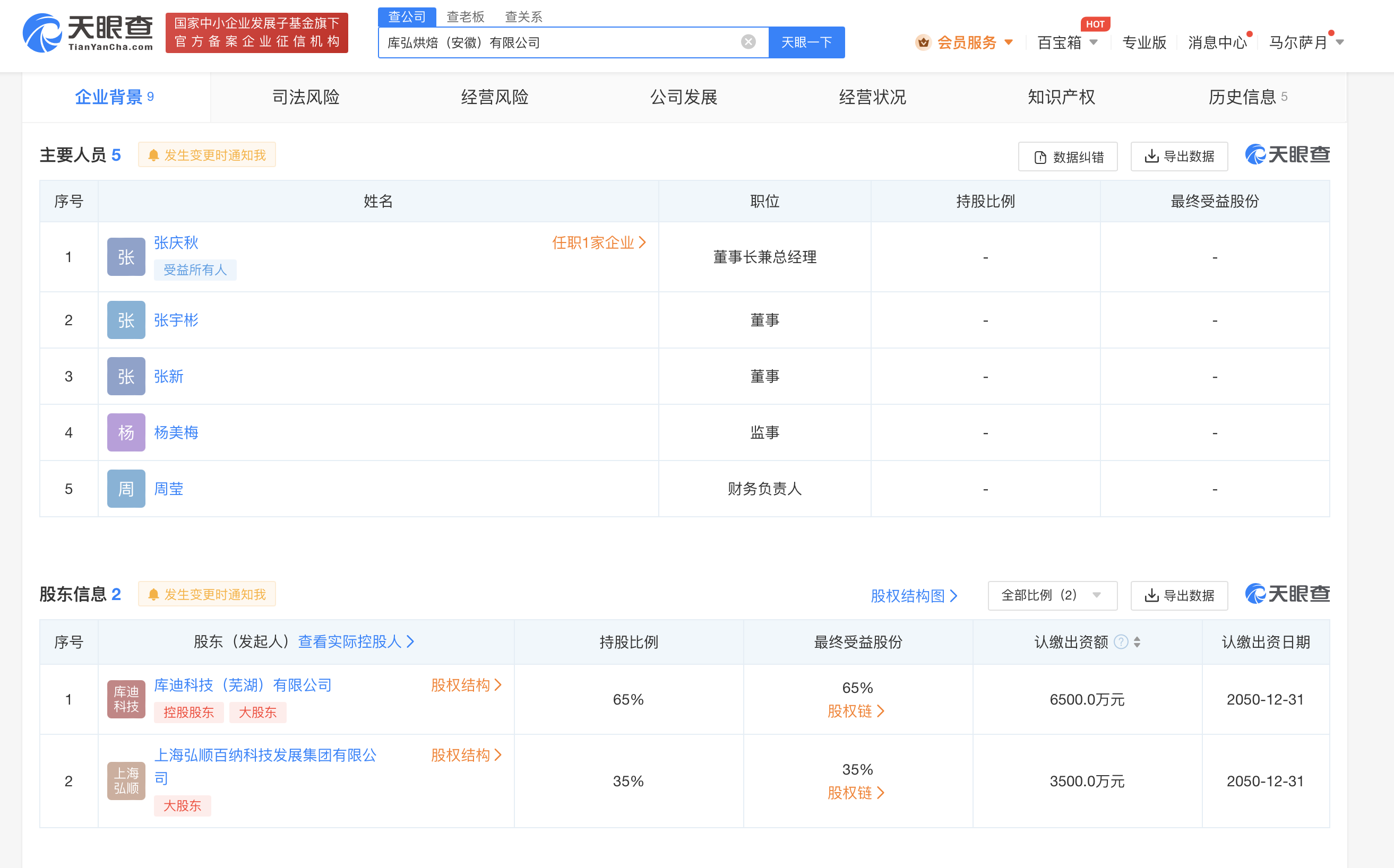This screenshot has width=1394, height=868.
Task: Open 张宇彬 profile link
Action: pos(176,320)
